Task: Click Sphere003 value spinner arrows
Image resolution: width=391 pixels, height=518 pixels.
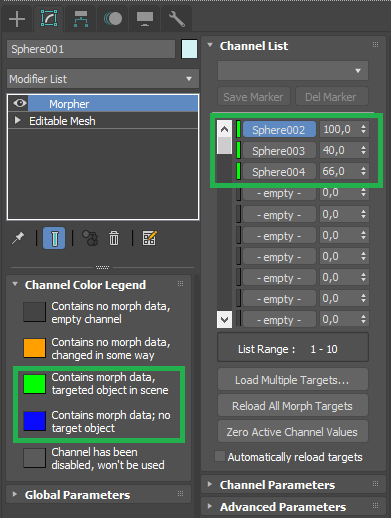Action: pyautogui.click(x=364, y=150)
